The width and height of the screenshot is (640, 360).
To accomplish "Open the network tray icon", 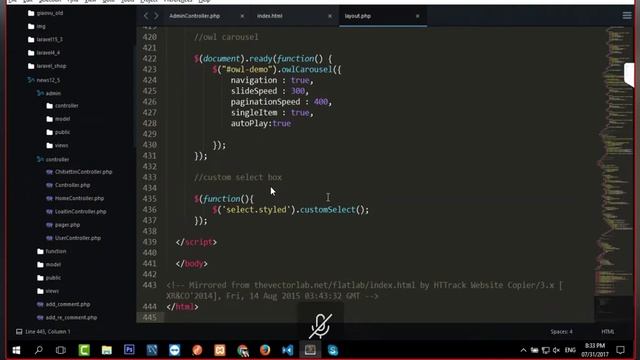I will [x=545, y=350].
